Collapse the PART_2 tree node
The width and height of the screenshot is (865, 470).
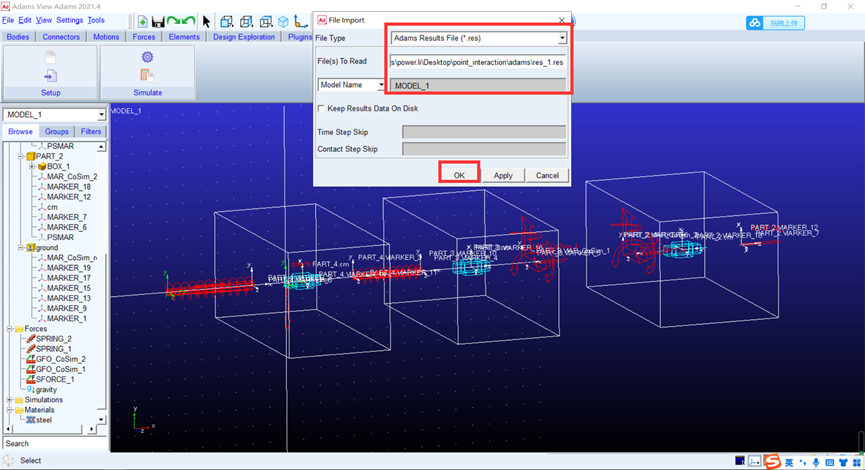pos(21,157)
